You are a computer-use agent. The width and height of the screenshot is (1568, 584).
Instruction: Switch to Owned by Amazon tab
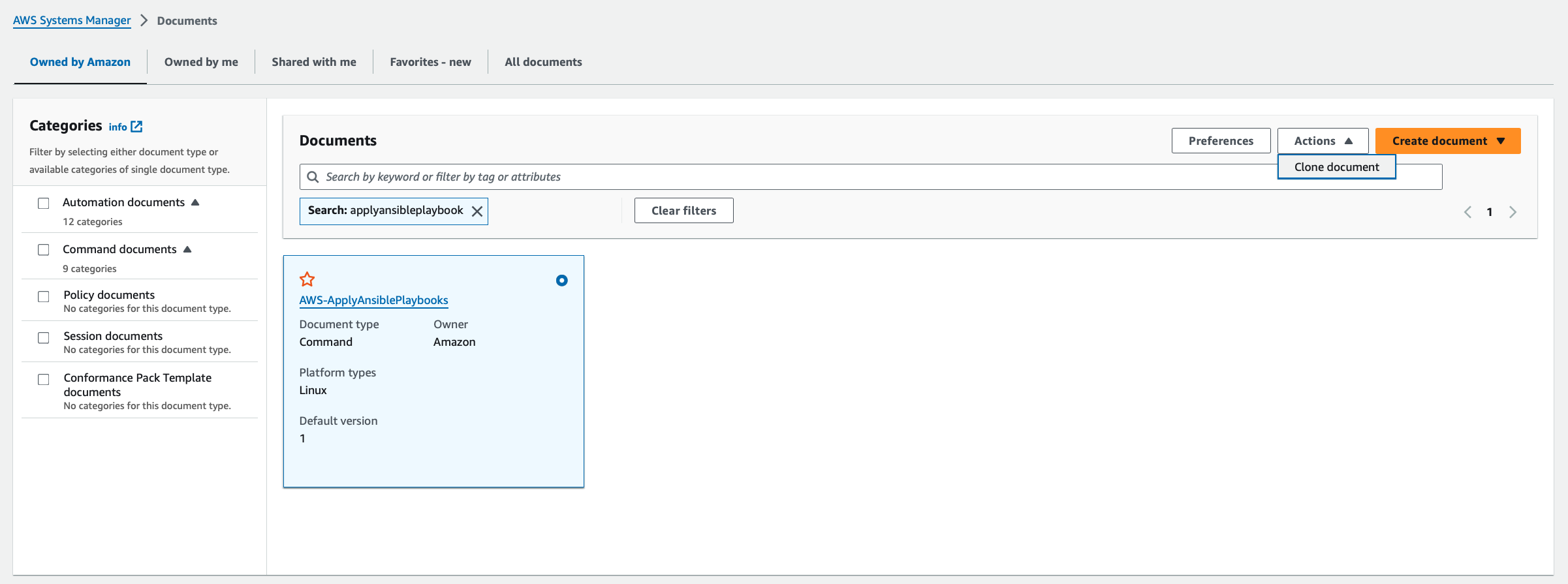80,62
